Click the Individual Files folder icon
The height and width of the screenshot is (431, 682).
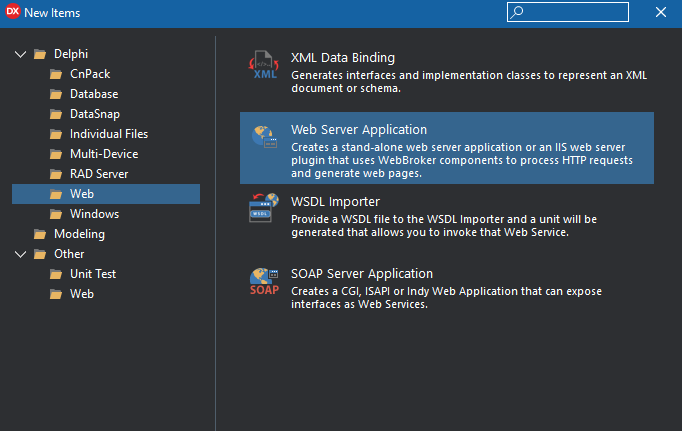56,134
